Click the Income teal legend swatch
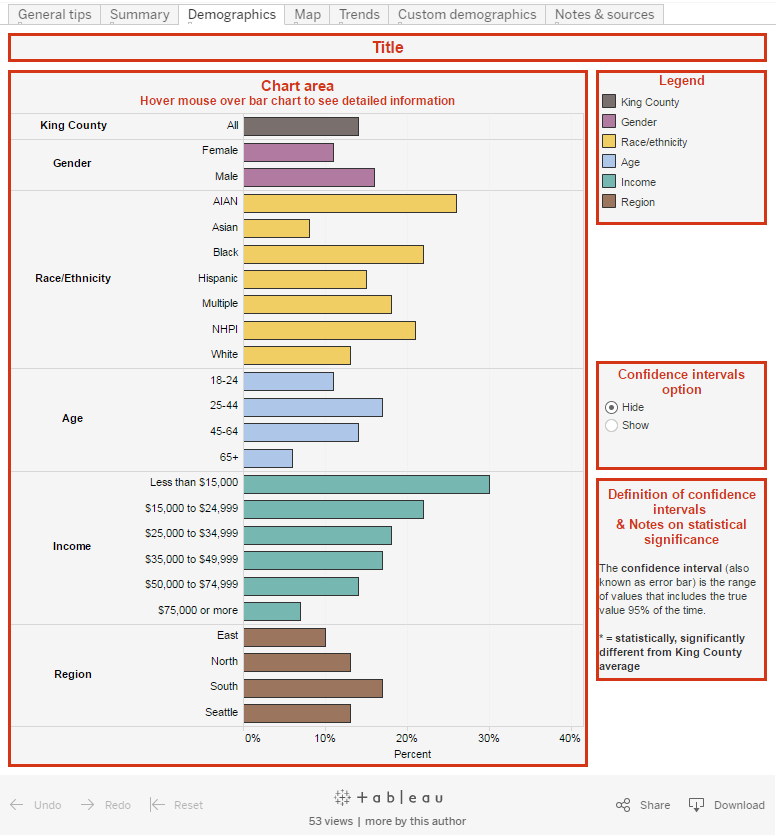Image resolution: width=776 pixels, height=836 pixels. pos(609,182)
